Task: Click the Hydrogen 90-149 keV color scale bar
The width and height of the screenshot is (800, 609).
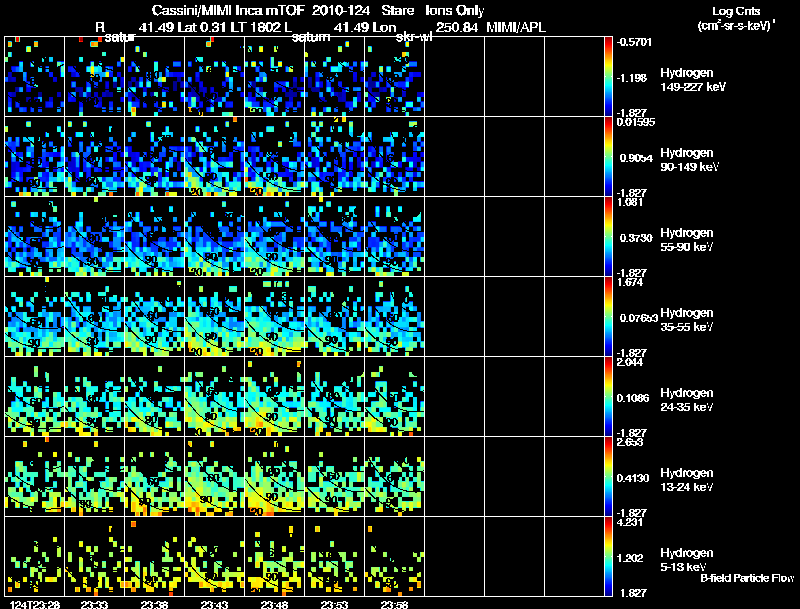Action: tap(608, 157)
